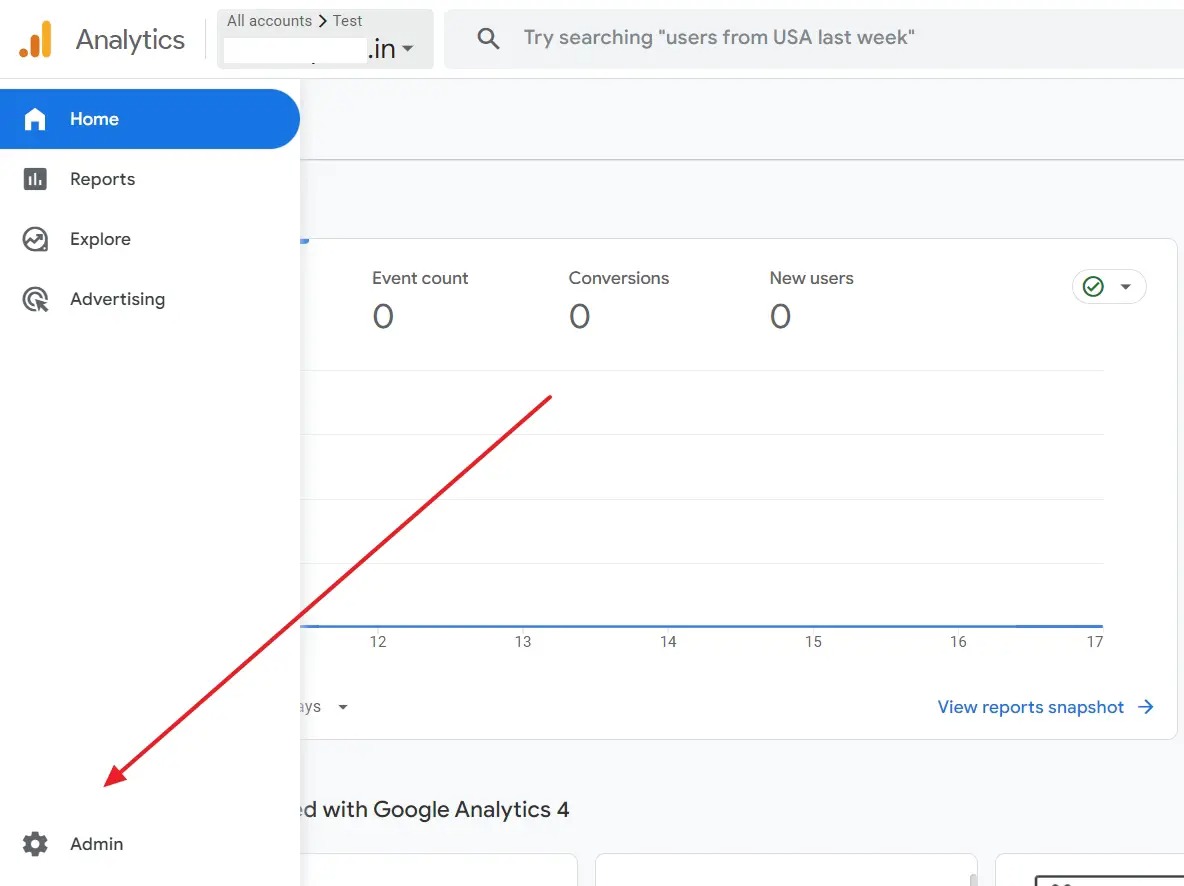This screenshot has width=1184, height=886.
Task: Open Home via the house icon
Action: (36, 118)
